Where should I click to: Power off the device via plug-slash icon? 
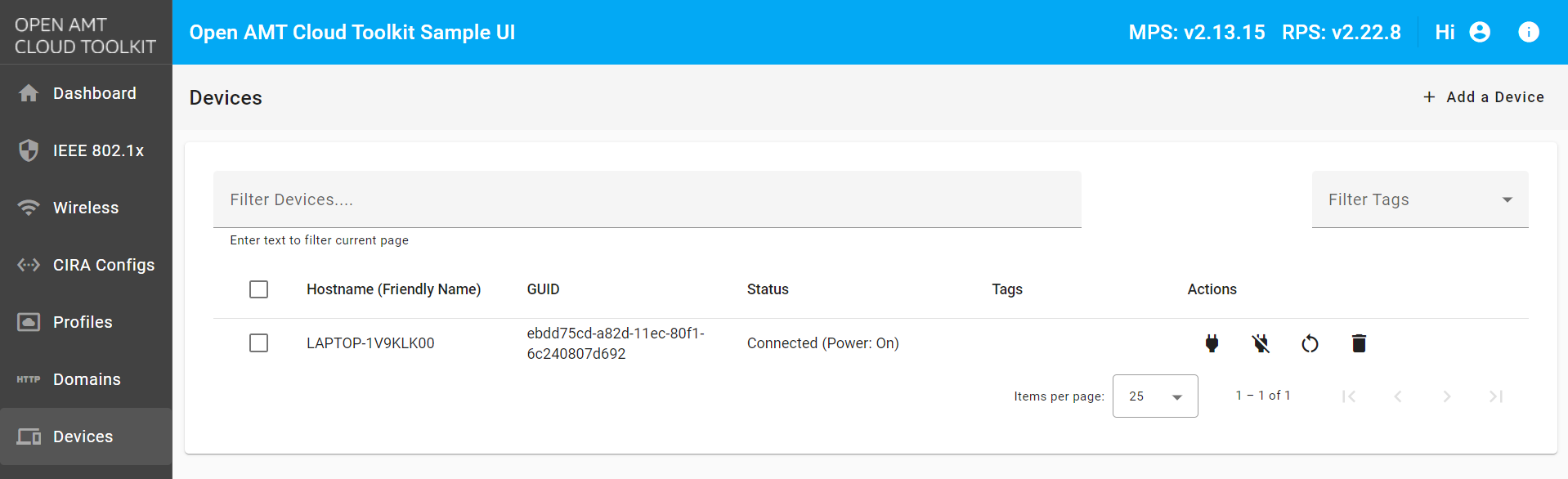(x=1261, y=343)
